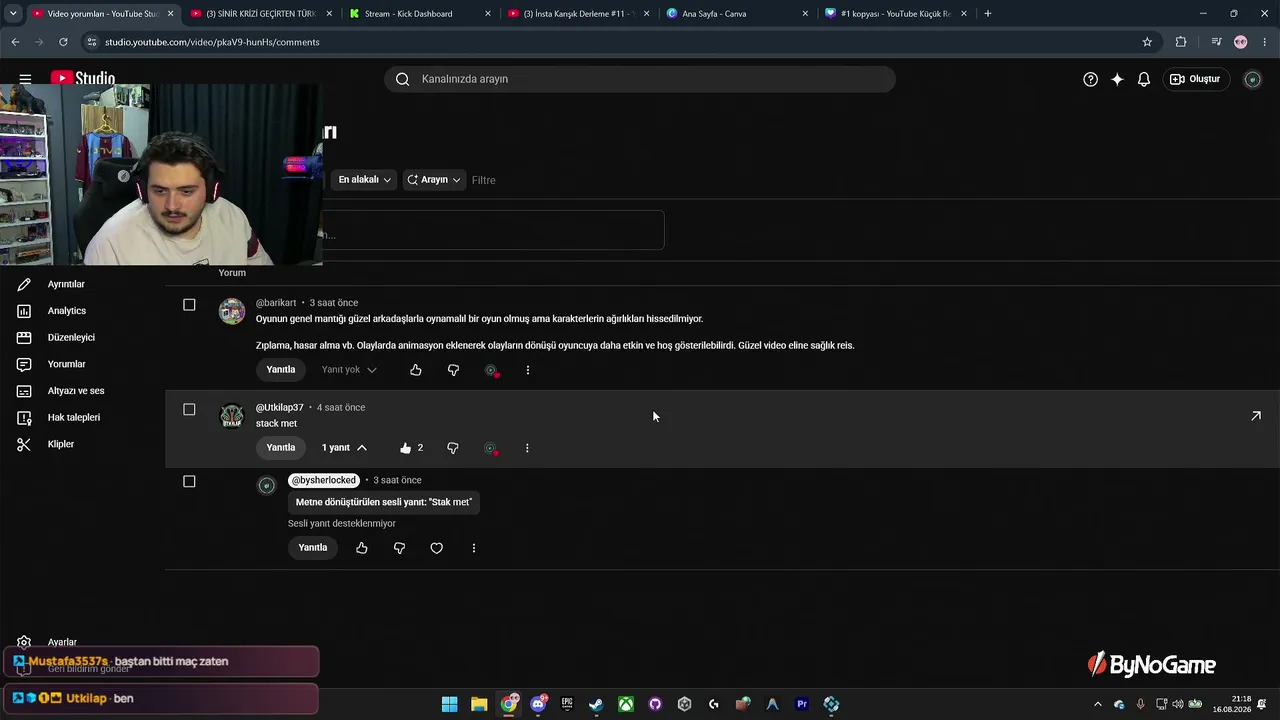1280x720 pixels.
Task: Bookmark this page with the star icon
Action: pos(1147,42)
